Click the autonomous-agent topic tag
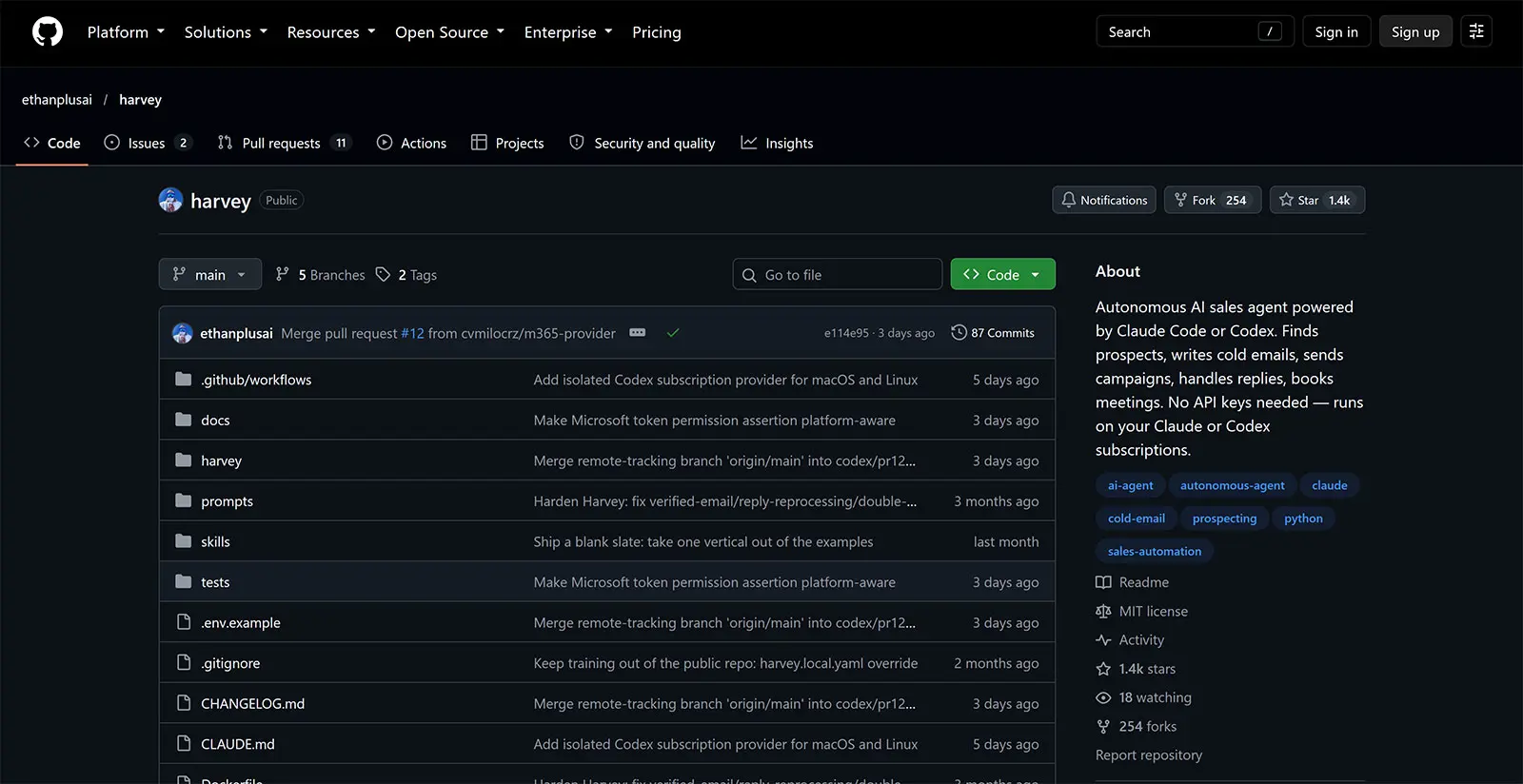Viewport: 1523px width, 784px height. point(1233,485)
